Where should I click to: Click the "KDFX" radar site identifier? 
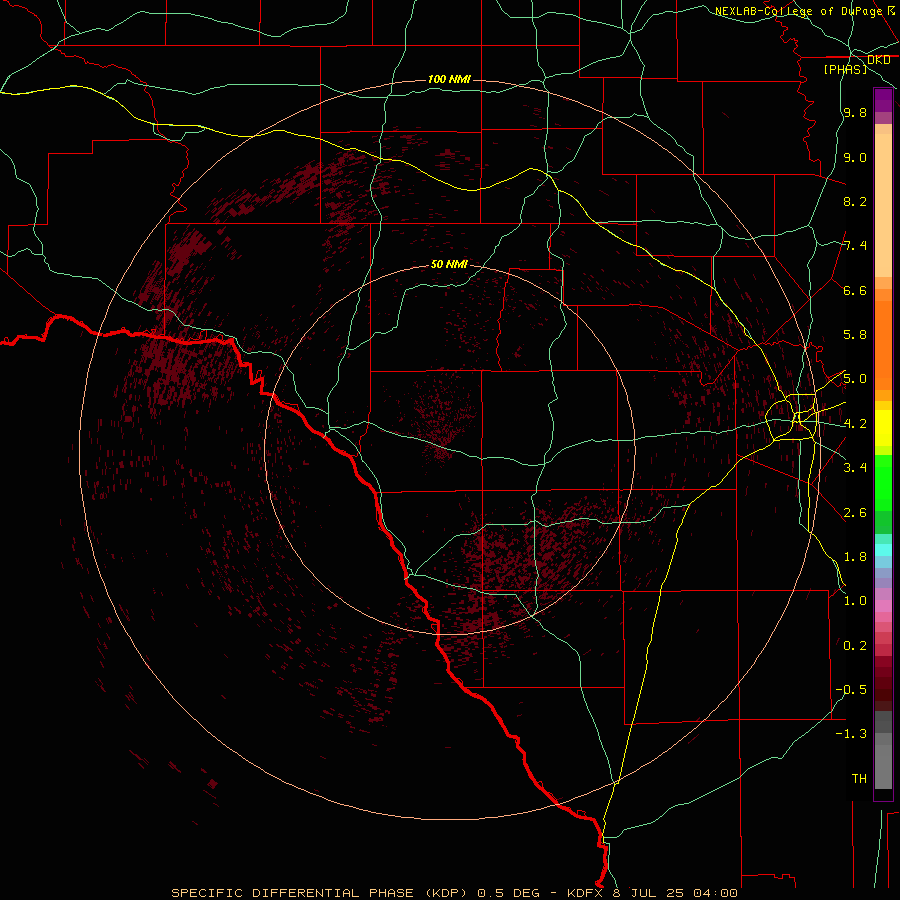pyautogui.click(x=585, y=893)
